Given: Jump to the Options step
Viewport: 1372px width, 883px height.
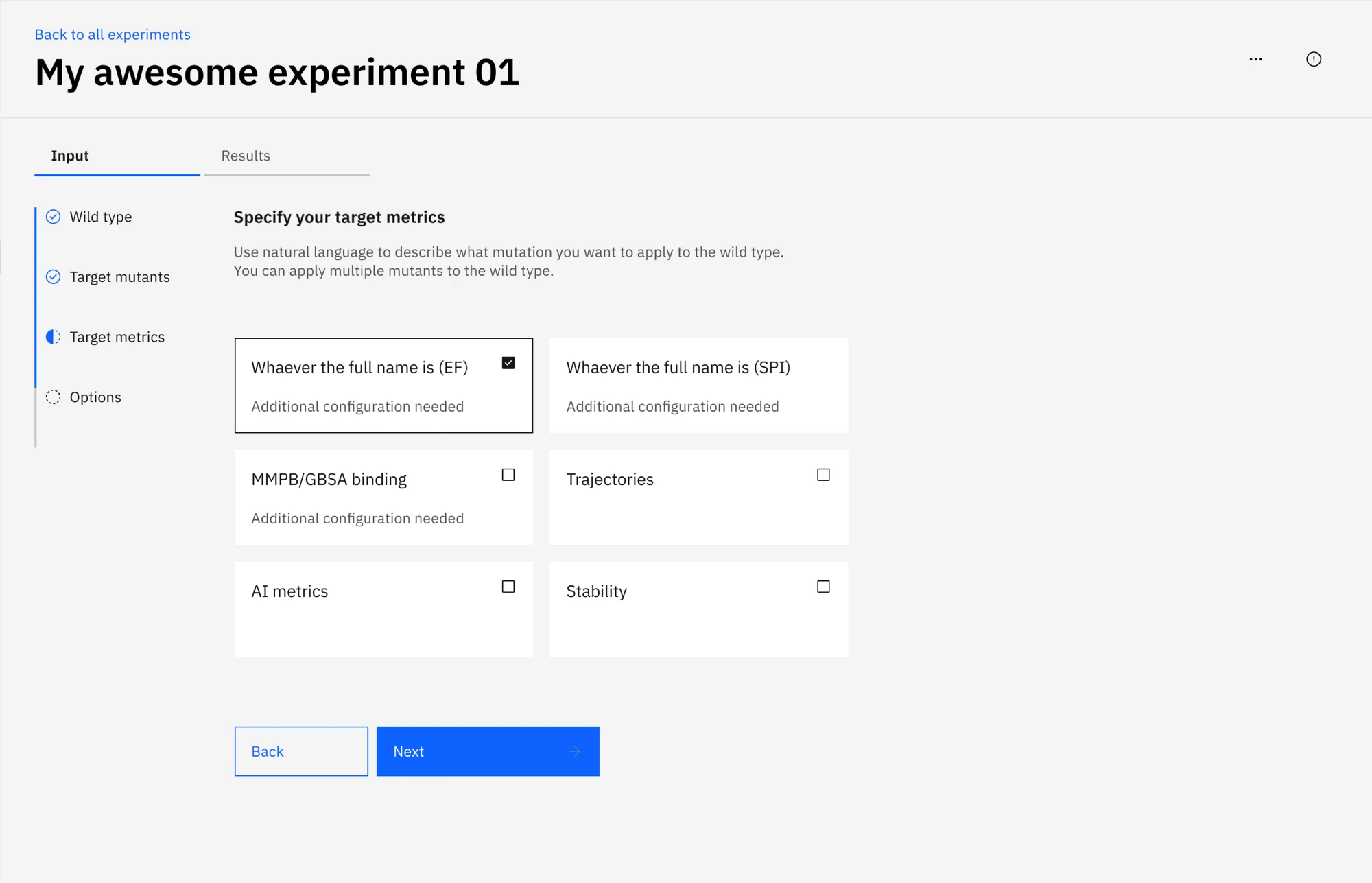Looking at the screenshot, I should click(x=95, y=397).
